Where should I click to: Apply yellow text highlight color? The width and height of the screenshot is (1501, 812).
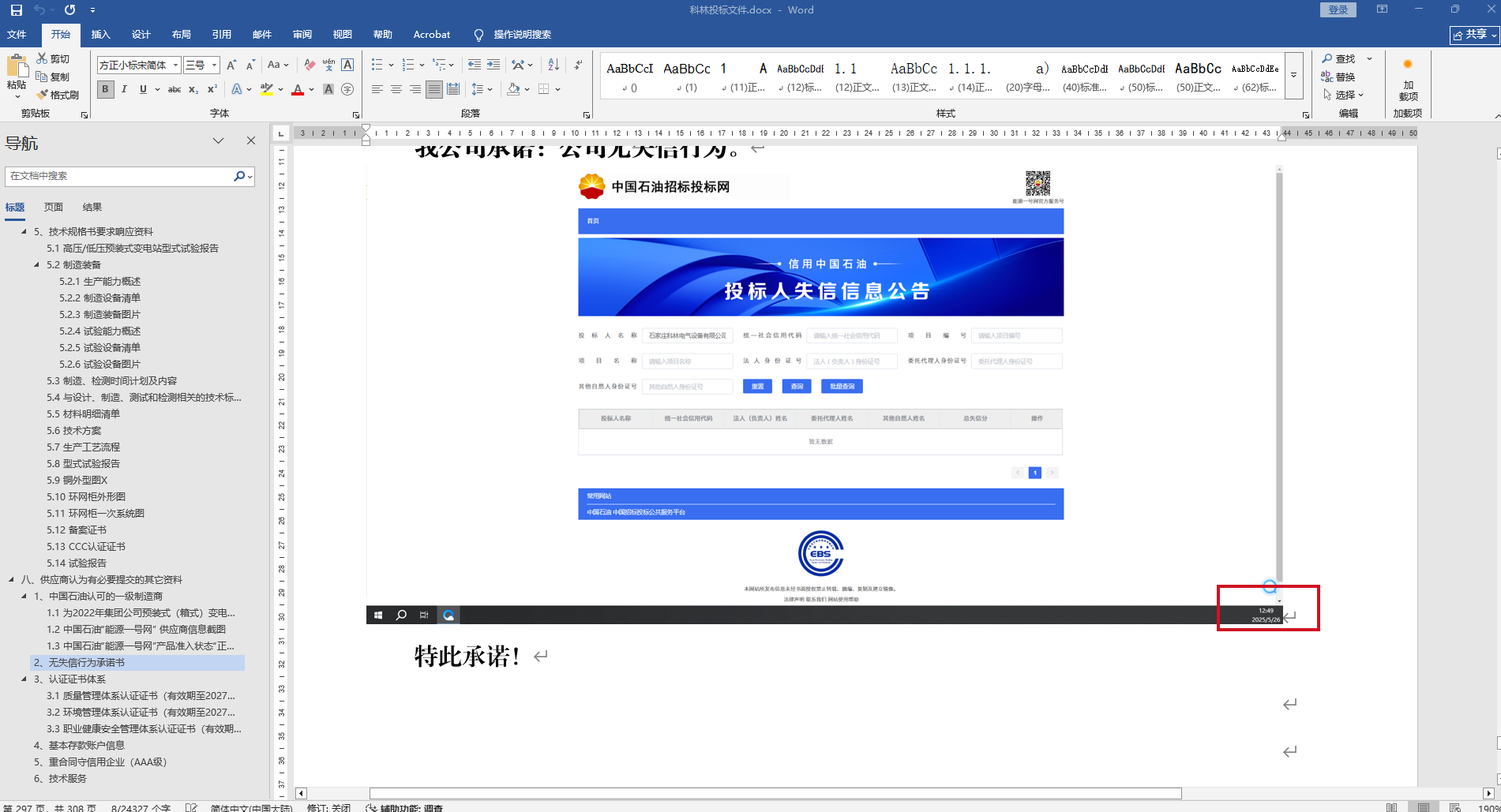click(267, 90)
